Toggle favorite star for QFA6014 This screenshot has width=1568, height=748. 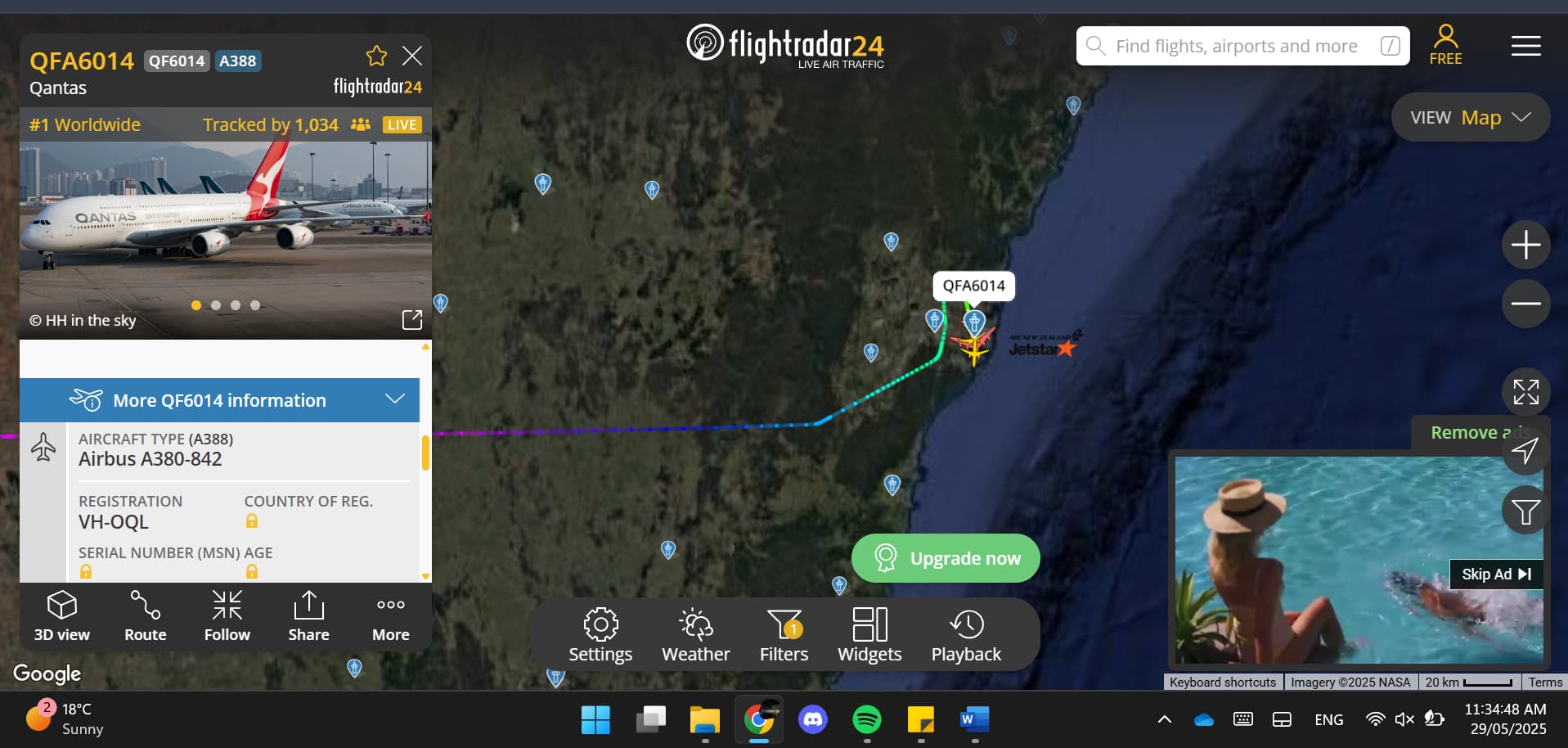coord(376,56)
